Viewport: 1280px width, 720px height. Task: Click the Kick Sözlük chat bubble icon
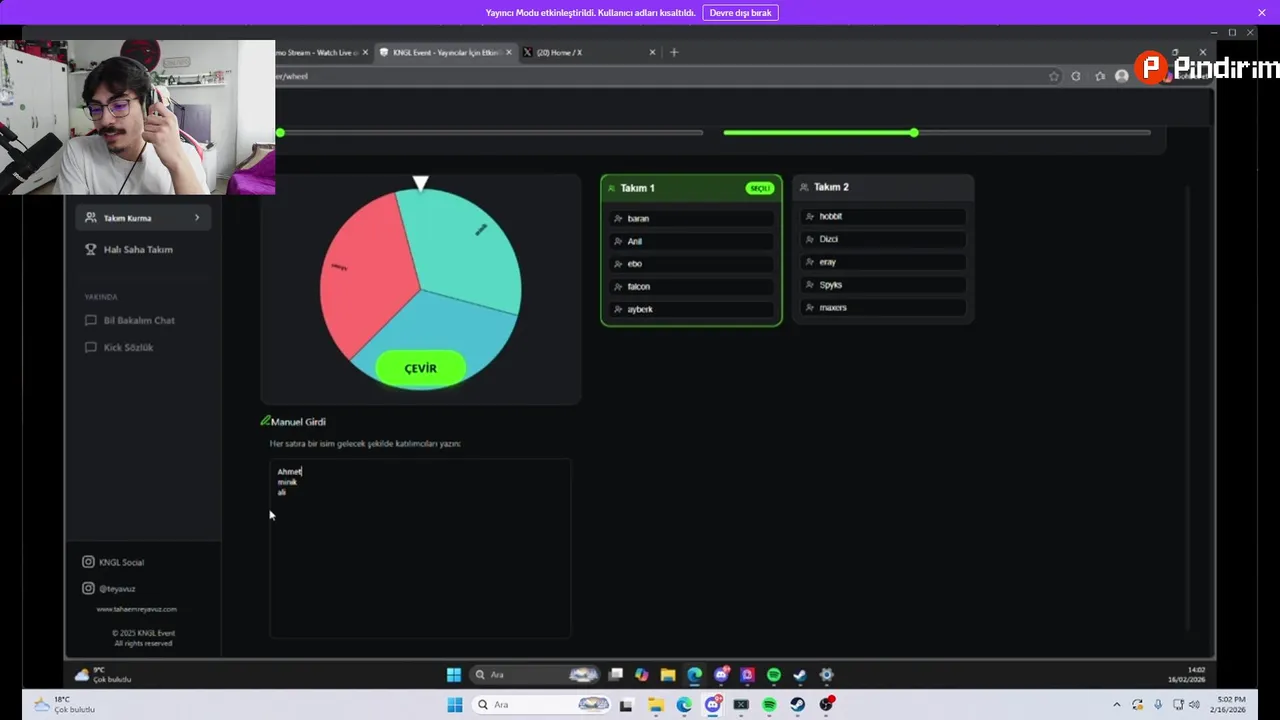(91, 347)
